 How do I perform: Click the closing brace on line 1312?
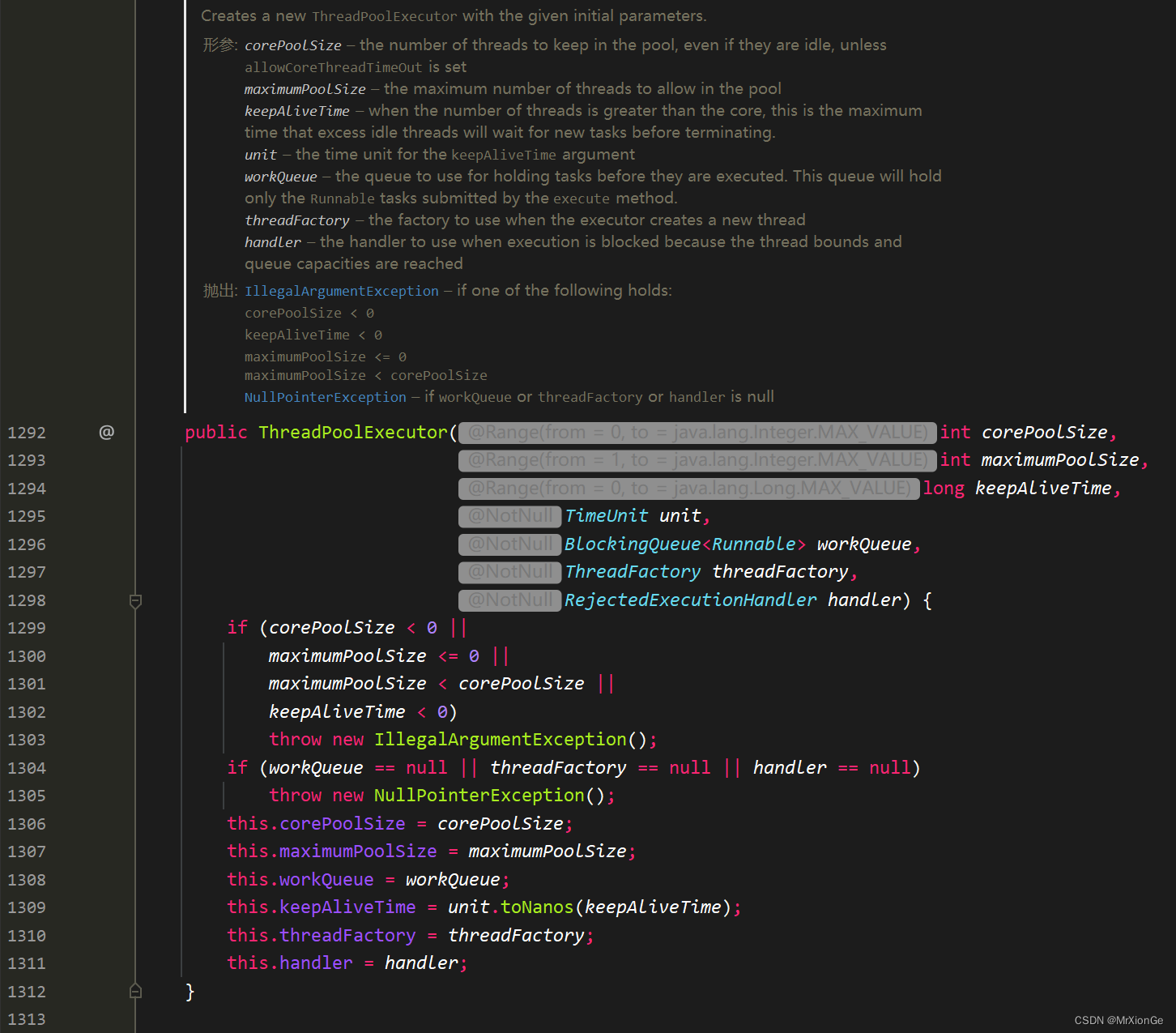click(190, 992)
